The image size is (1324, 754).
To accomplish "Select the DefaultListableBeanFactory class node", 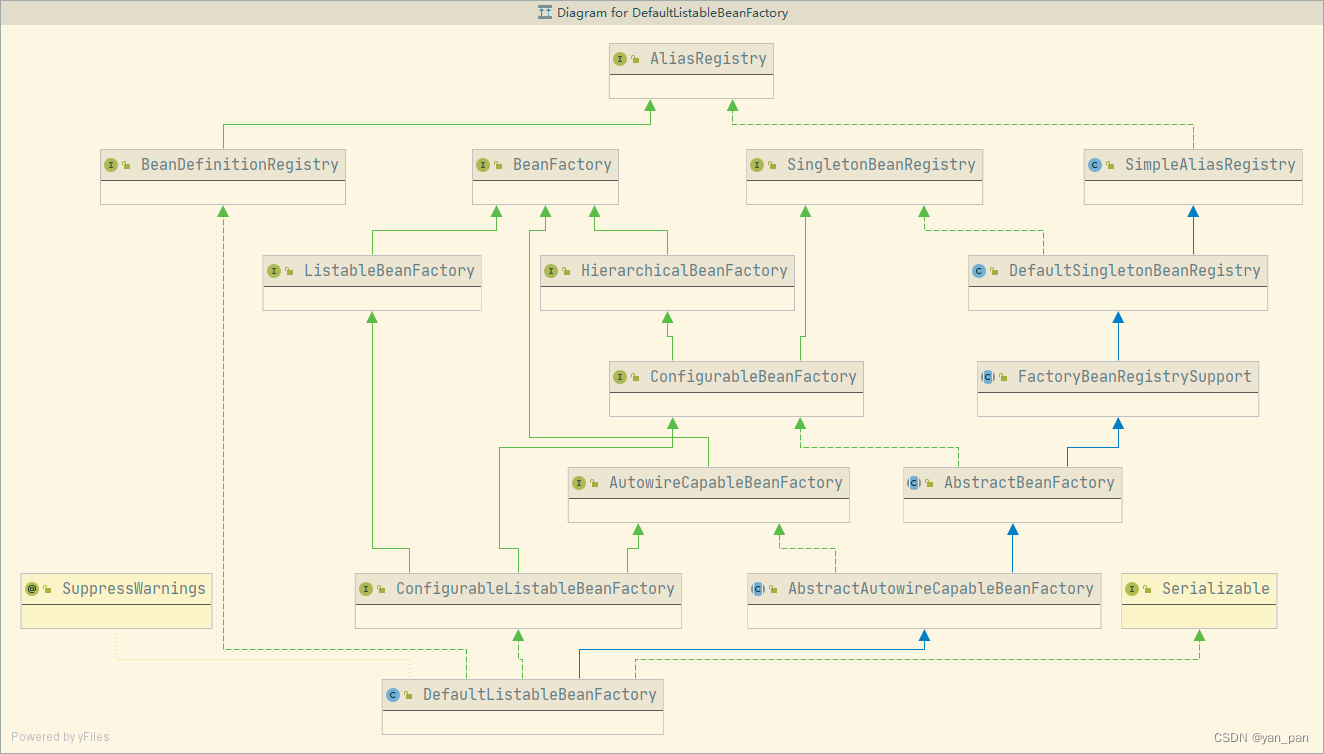I will pyautogui.click(x=523, y=707).
